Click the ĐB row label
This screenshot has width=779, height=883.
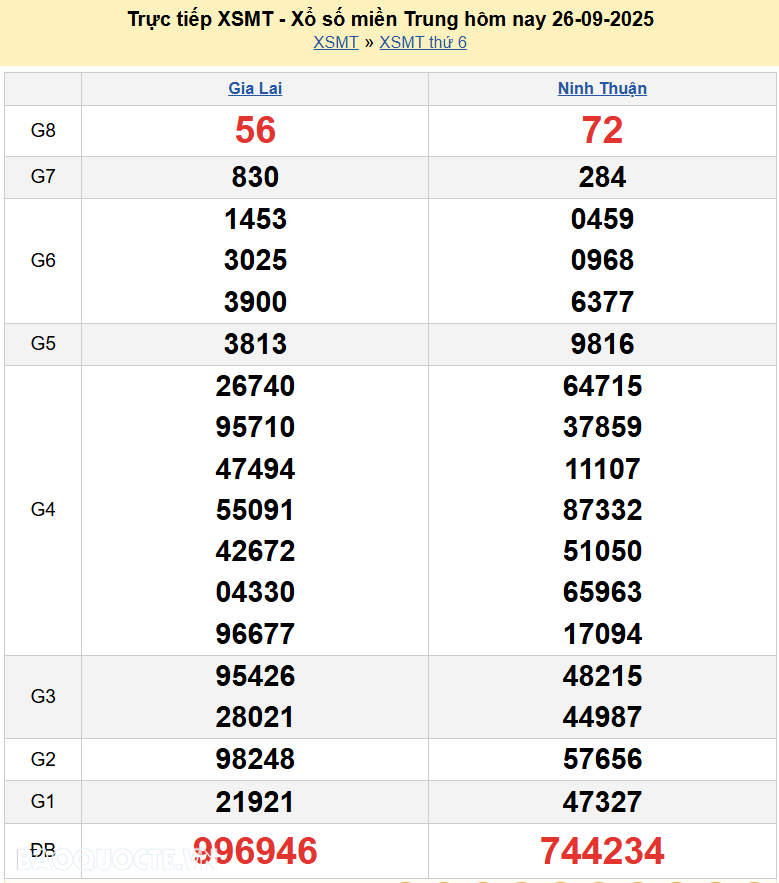pyautogui.click(x=43, y=851)
